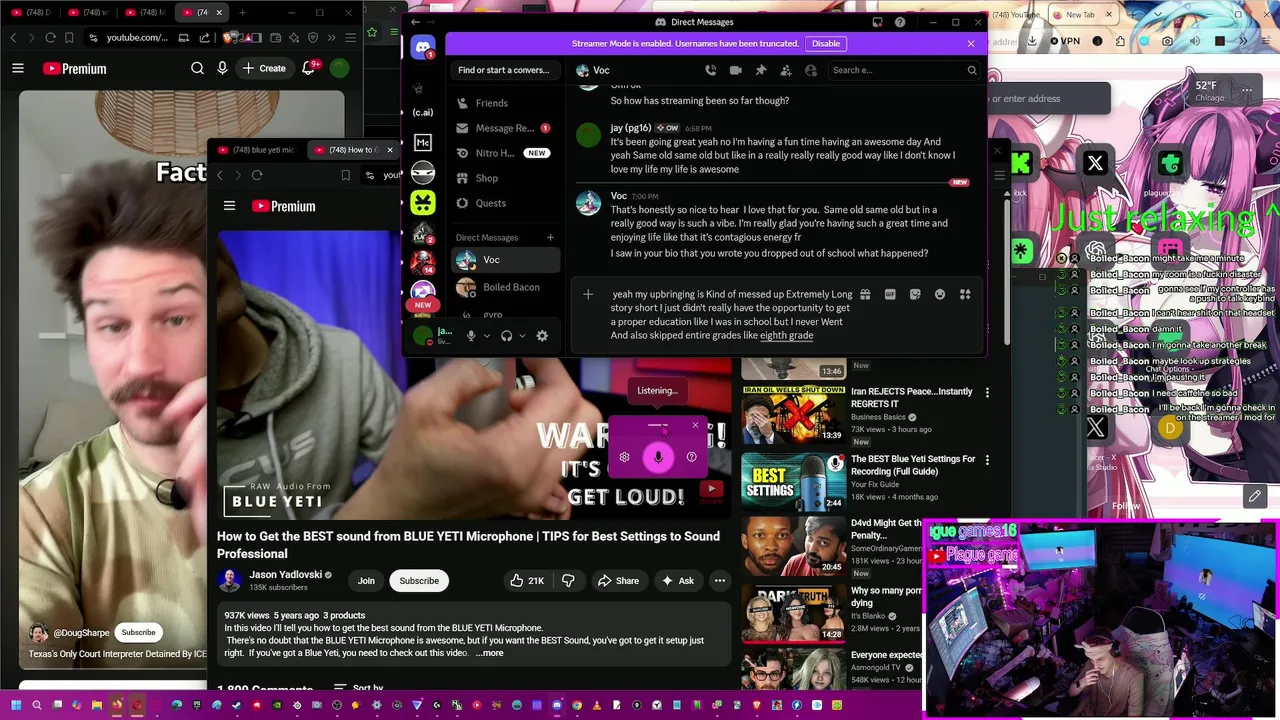Add friends to DM in Discord

coord(785,70)
